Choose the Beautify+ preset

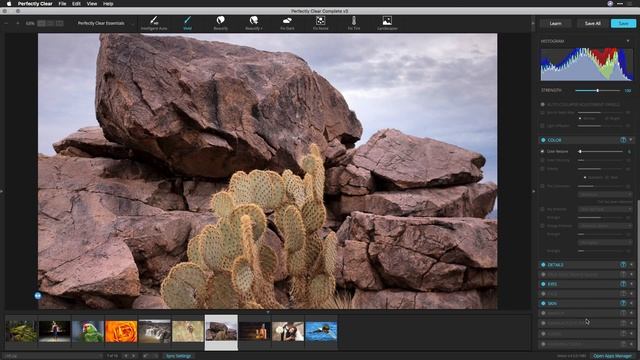point(253,23)
